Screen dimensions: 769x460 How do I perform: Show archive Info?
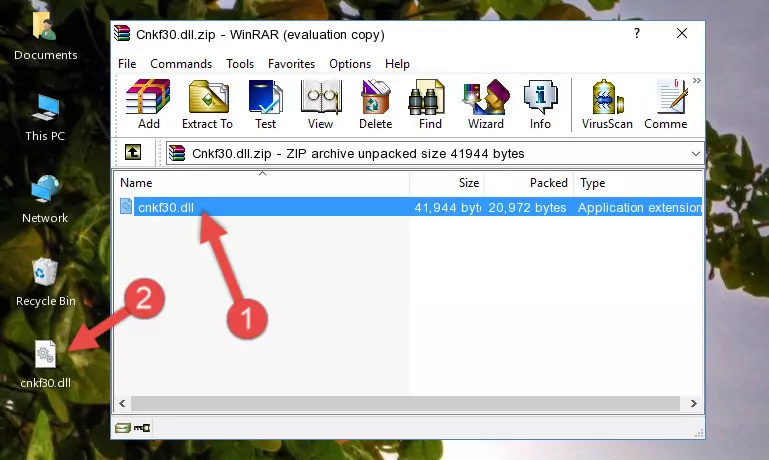[540, 104]
